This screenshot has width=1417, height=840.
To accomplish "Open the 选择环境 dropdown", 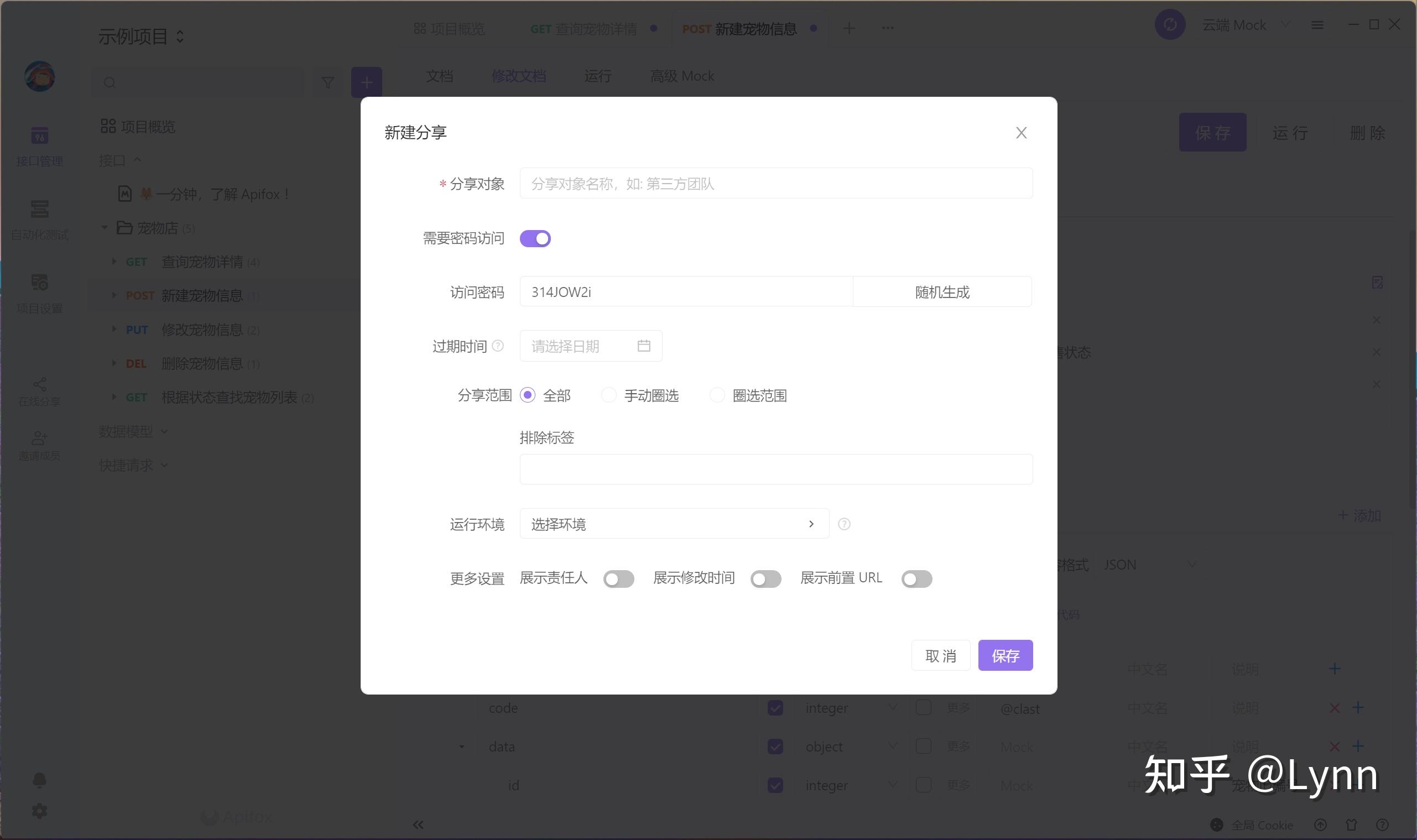I will 674,524.
